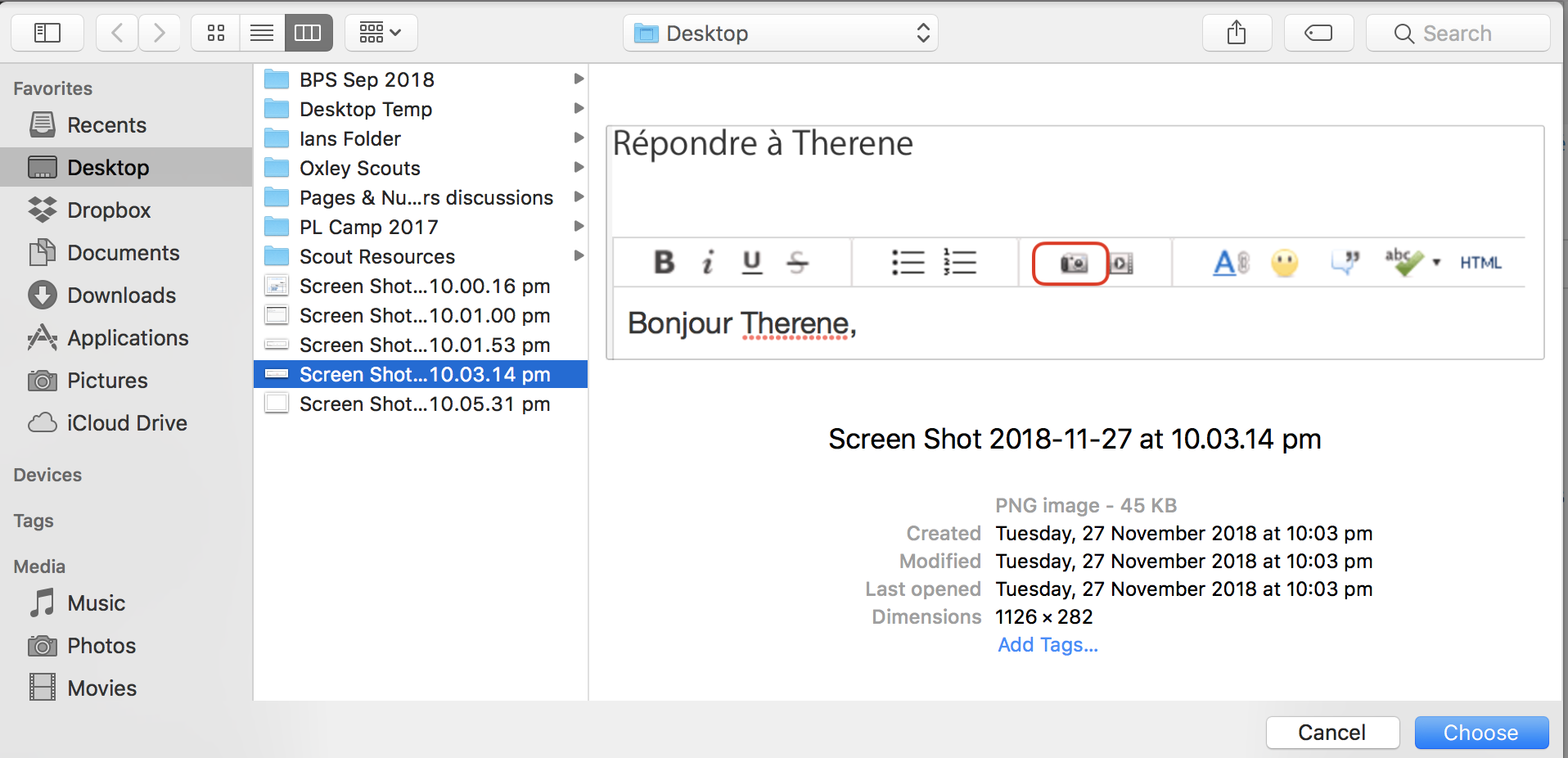
Task: Click the Add Tags… link
Action: (x=1048, y=645)
